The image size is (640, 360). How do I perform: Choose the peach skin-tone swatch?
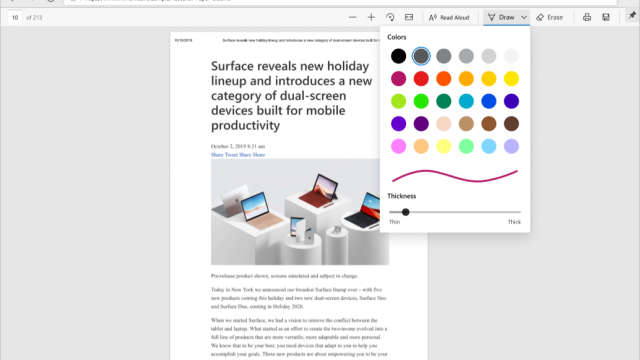(444, 124)
